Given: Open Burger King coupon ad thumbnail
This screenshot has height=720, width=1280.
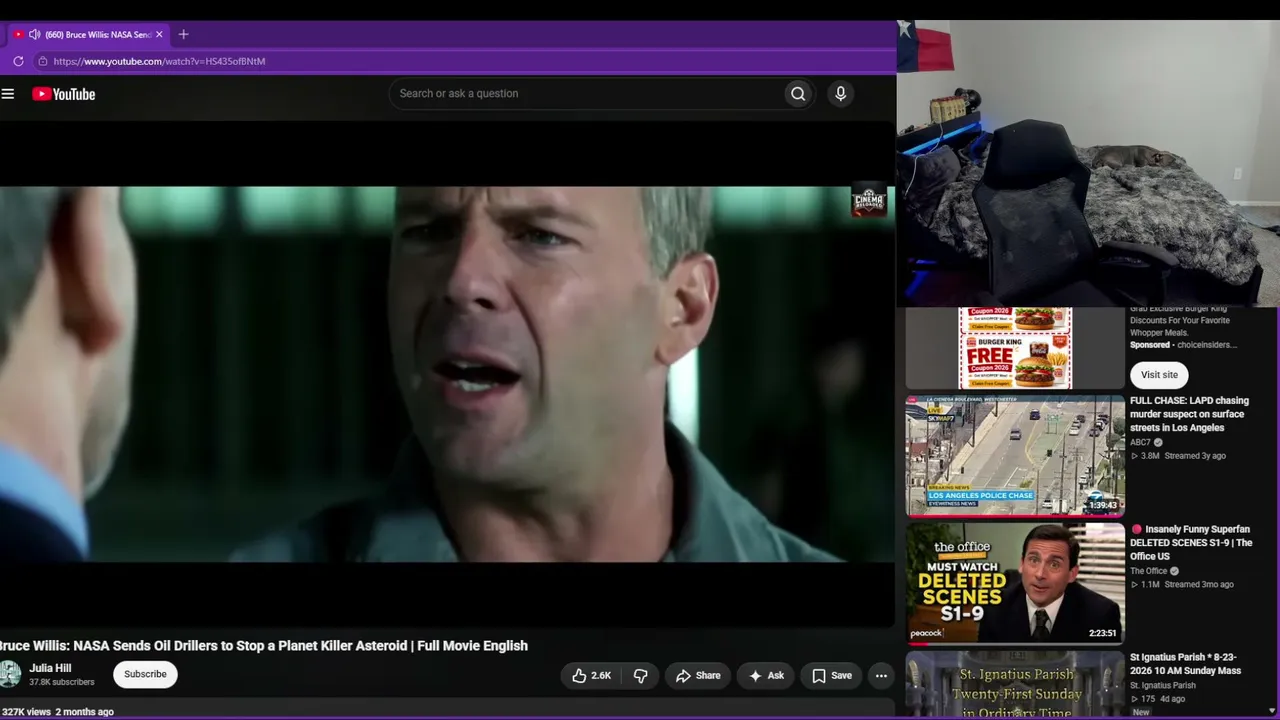Looking at the screenshot, I should tap(1015, 348).
